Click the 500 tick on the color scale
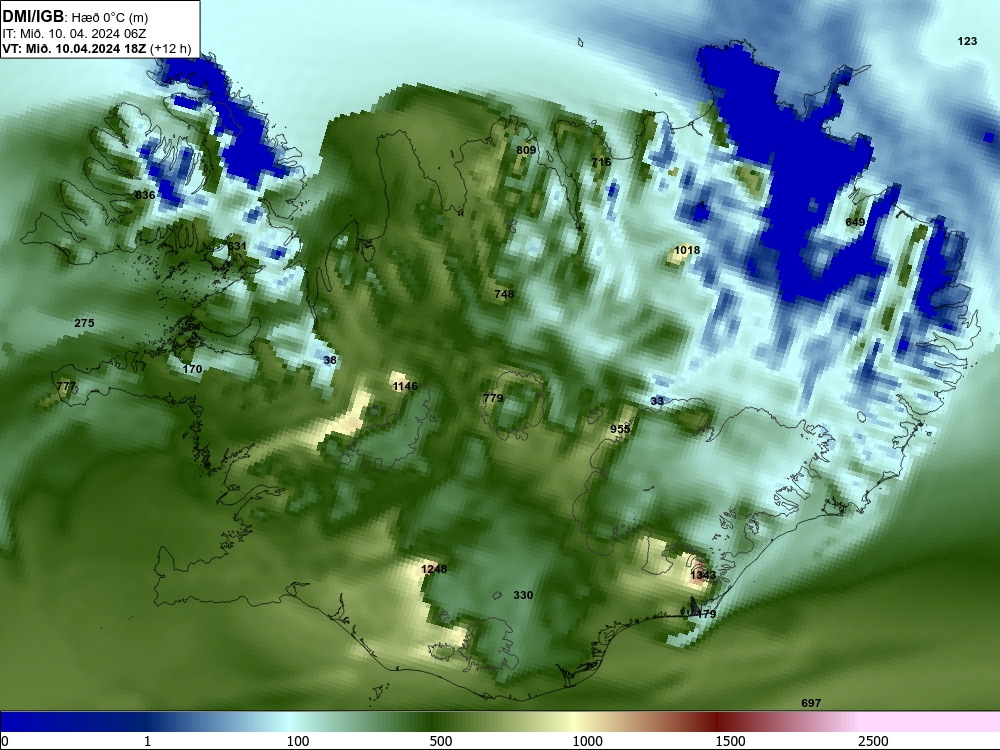 point(441,740)
